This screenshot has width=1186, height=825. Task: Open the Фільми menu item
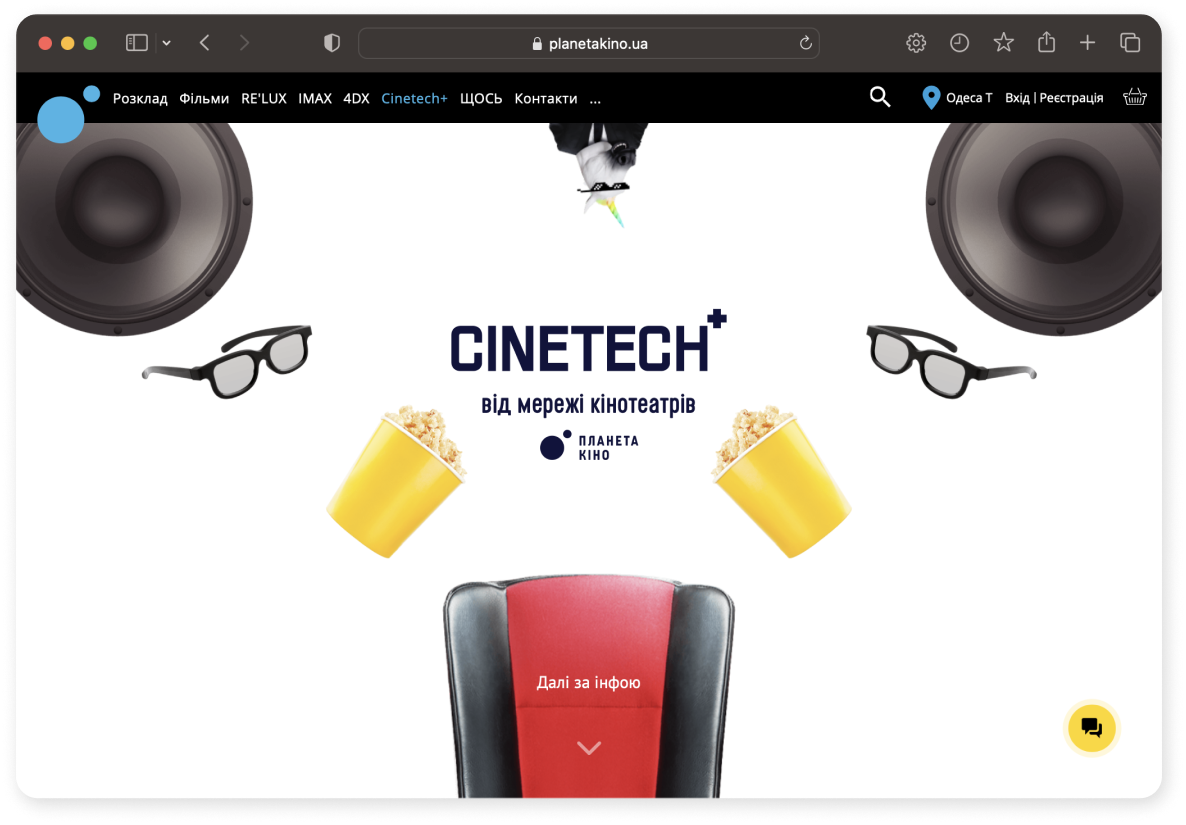click(x=203, y=98)
